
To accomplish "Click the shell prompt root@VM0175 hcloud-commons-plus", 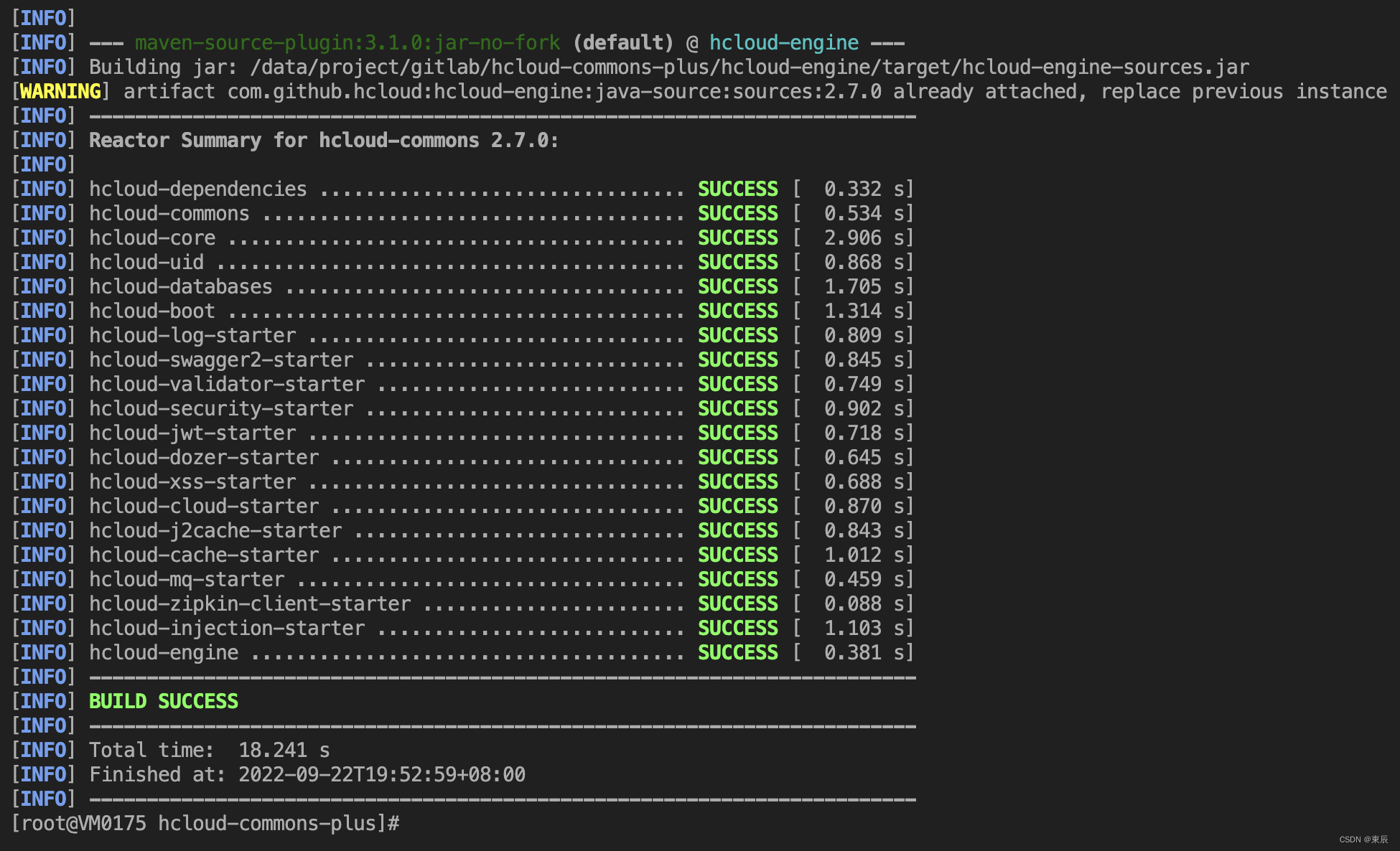I will 204,823.
